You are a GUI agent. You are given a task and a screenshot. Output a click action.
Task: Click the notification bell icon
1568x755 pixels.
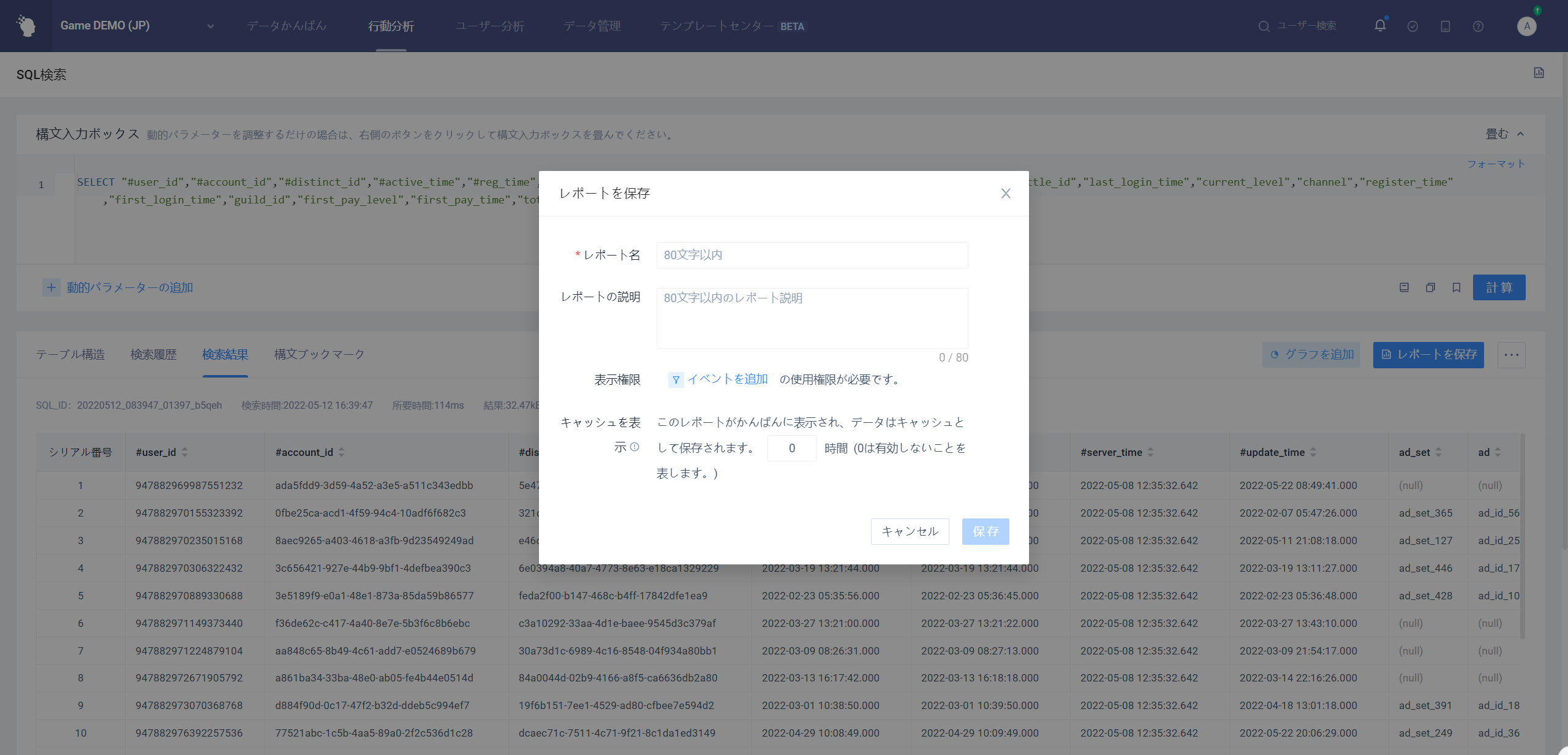point(1380,26)
